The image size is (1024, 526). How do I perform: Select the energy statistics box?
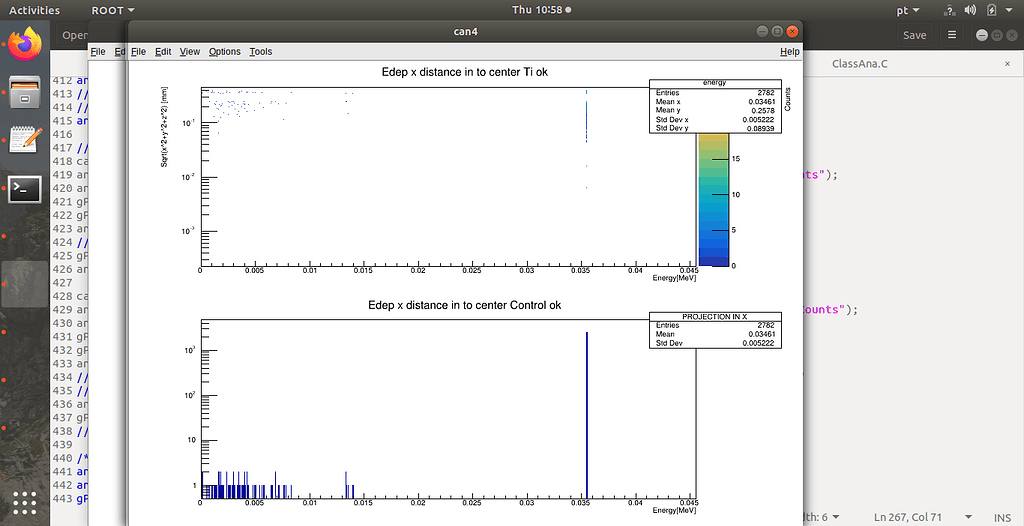click(x=715, y=106)
